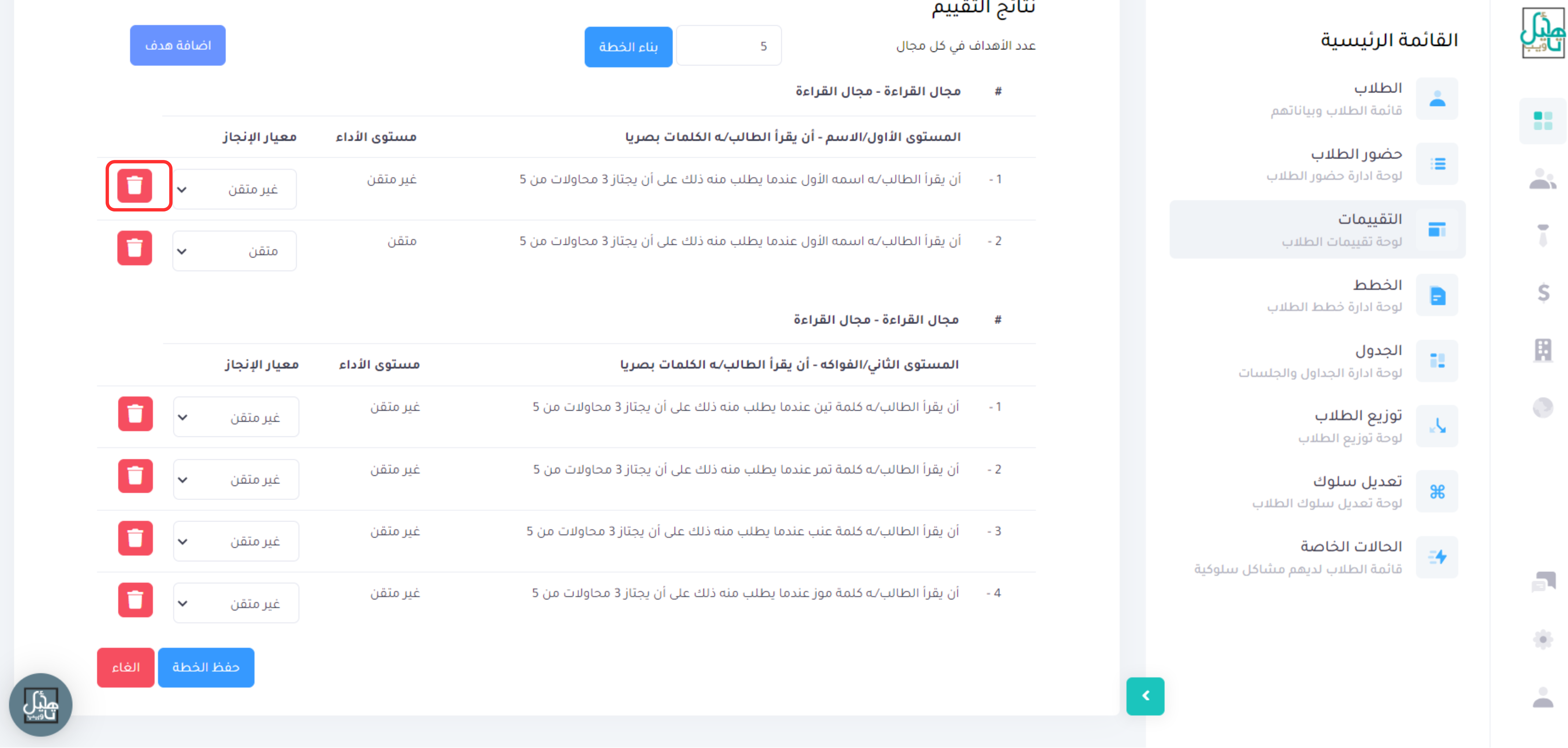Open the funnel-shaped icon in side rail
The image size is (1568, 748).
[1543, 236]
